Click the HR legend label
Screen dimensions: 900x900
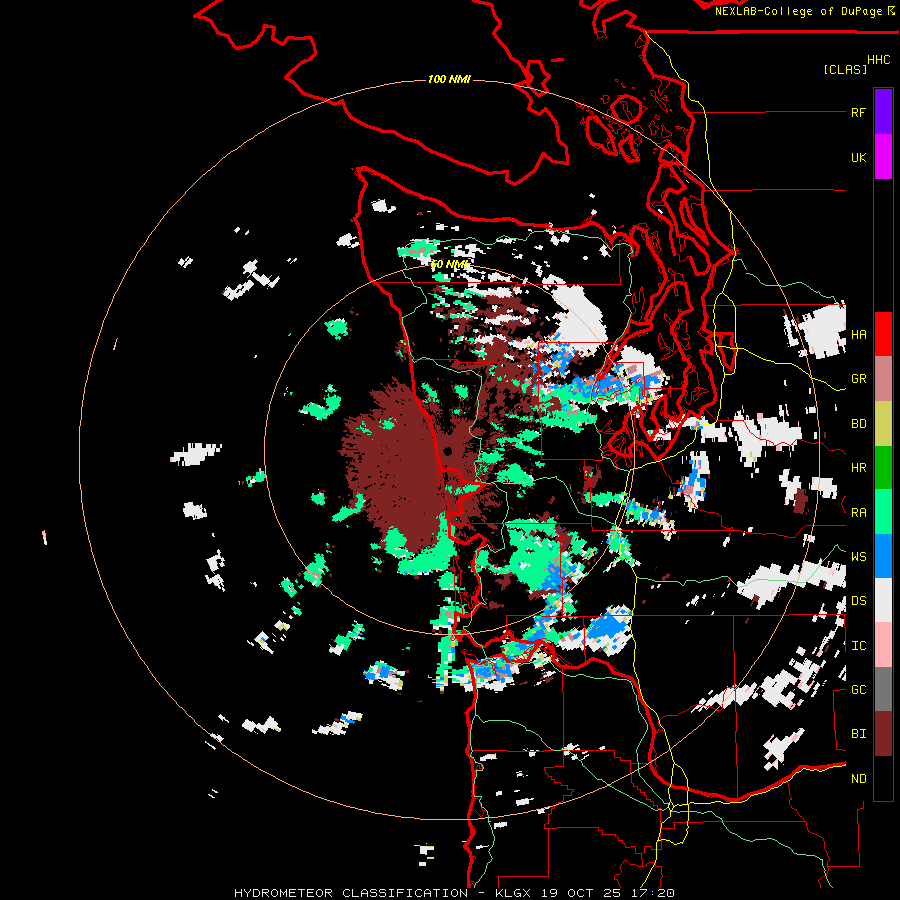tap(858, 468)
